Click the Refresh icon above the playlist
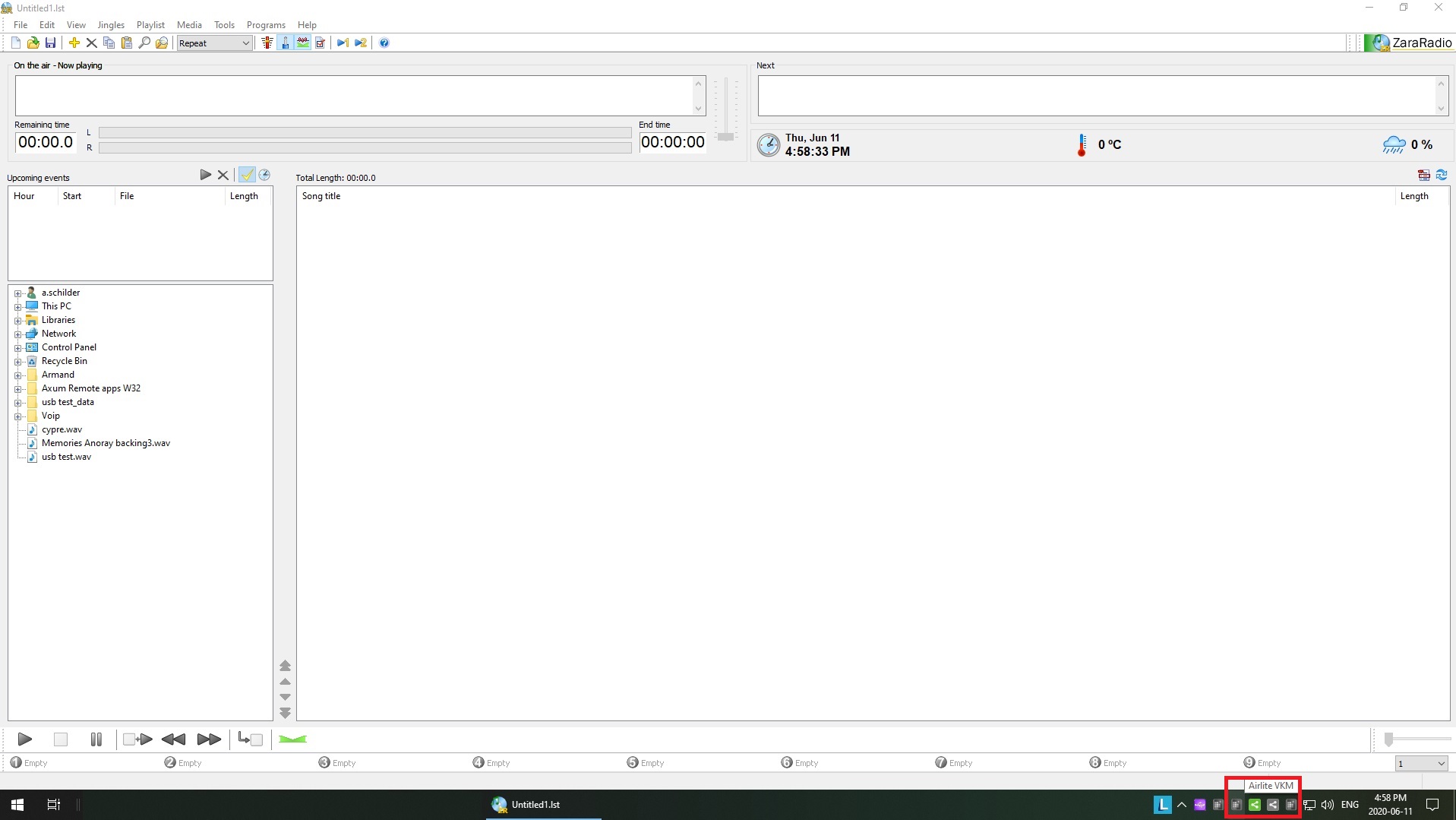 pyautogui.click(x=1442, y=176)
